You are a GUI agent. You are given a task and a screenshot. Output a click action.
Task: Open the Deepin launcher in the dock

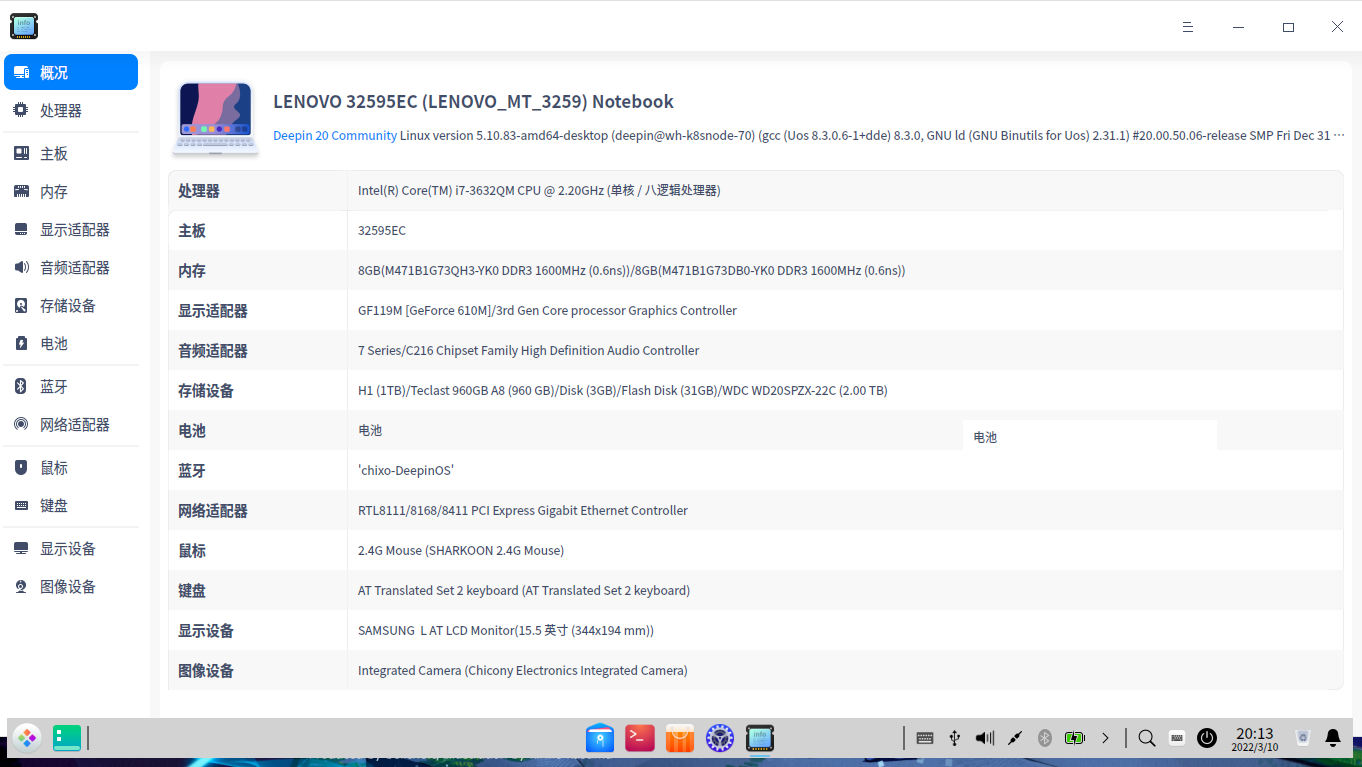27,738
